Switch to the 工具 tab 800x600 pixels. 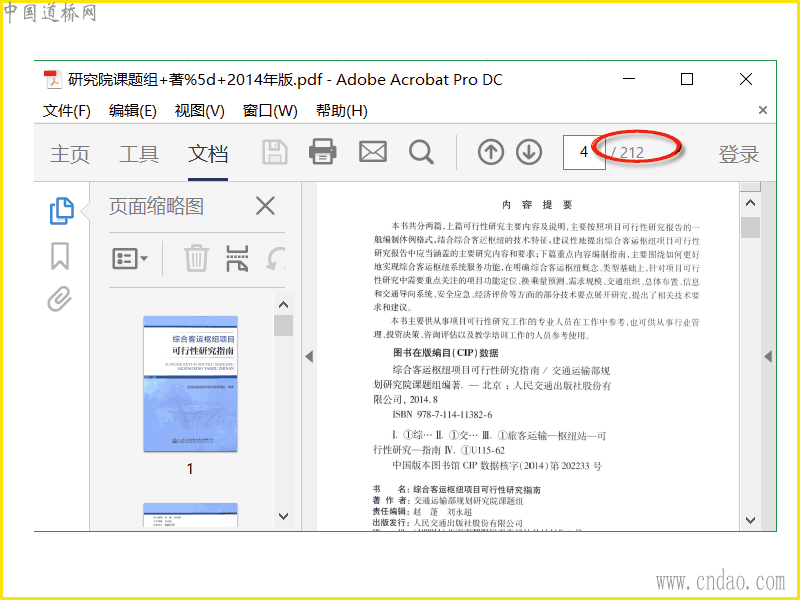(x=139, y=154)
